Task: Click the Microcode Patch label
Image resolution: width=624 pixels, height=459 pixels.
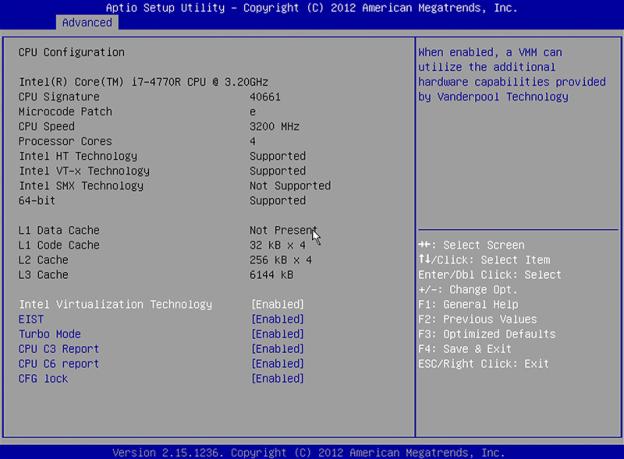Action: 65,111
